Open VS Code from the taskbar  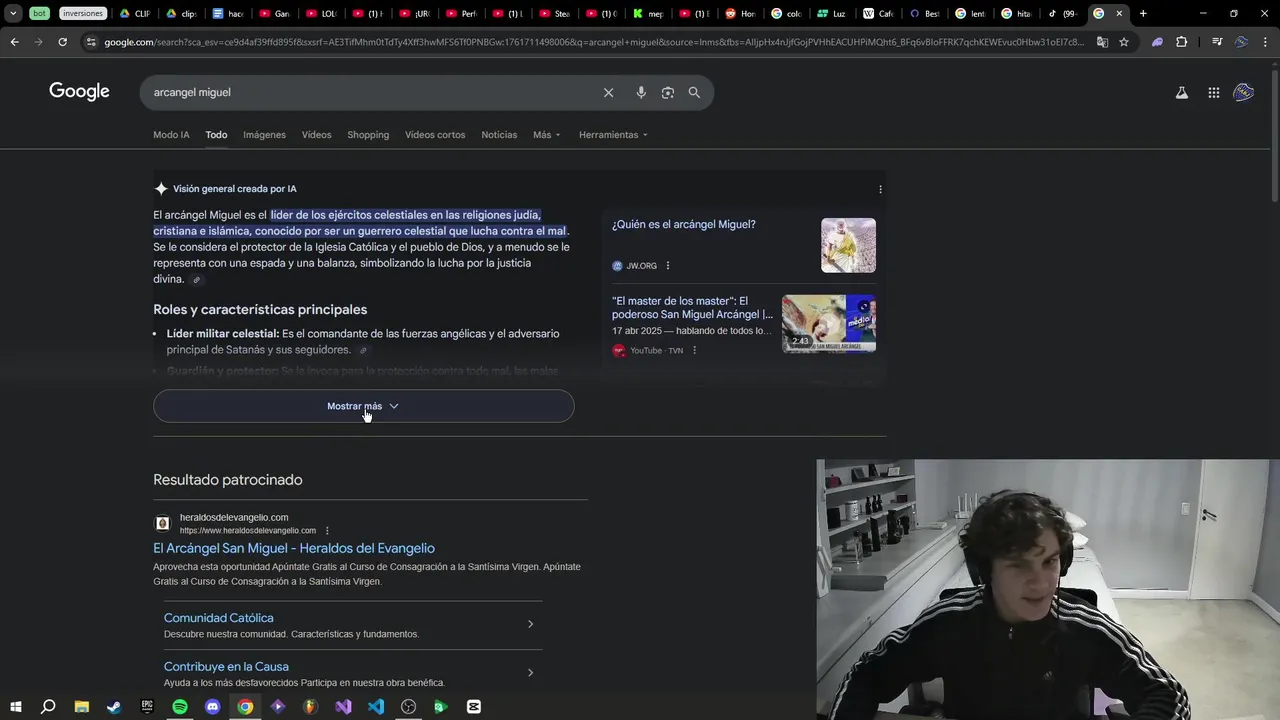[x=376, y=707]
